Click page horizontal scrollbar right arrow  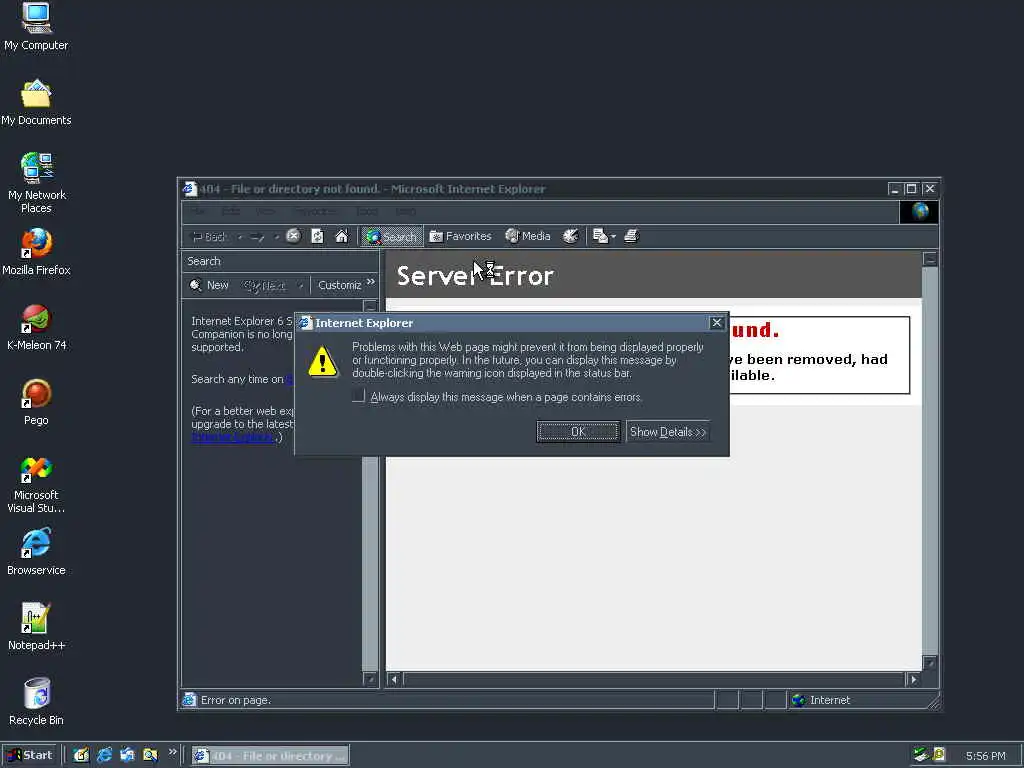pos(914,679)
